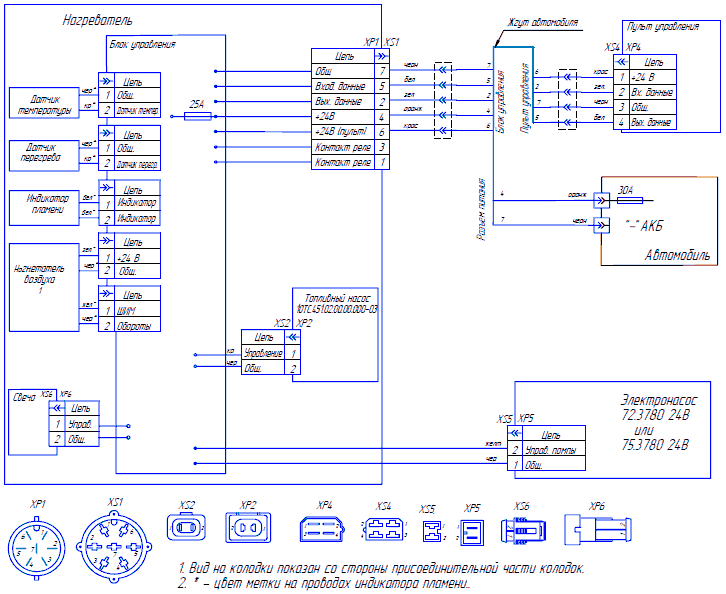The image size is (726, 594).
Task: Click "Контакт реле" row with pin 1
Action: [x=350, y=162]
